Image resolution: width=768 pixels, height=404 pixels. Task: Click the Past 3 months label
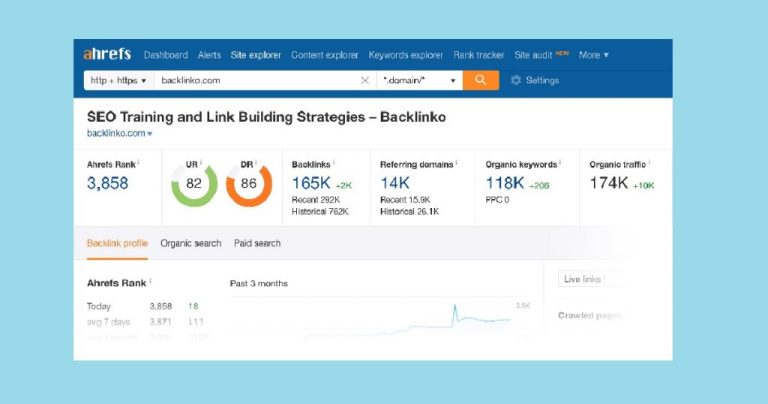pyautogui.click(x=259, y=284)
